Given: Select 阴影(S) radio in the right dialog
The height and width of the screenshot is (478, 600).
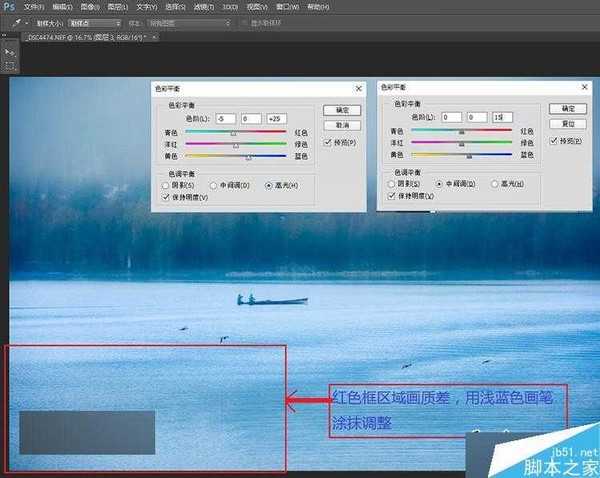Looking at the screenshot, I should [391, 184].
